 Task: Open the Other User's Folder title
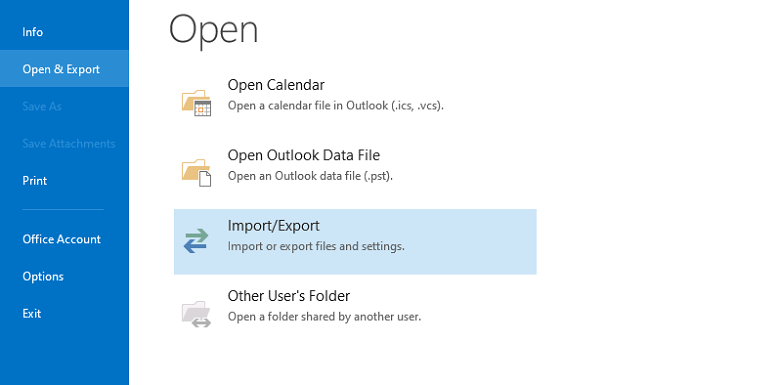coord(289,296)
